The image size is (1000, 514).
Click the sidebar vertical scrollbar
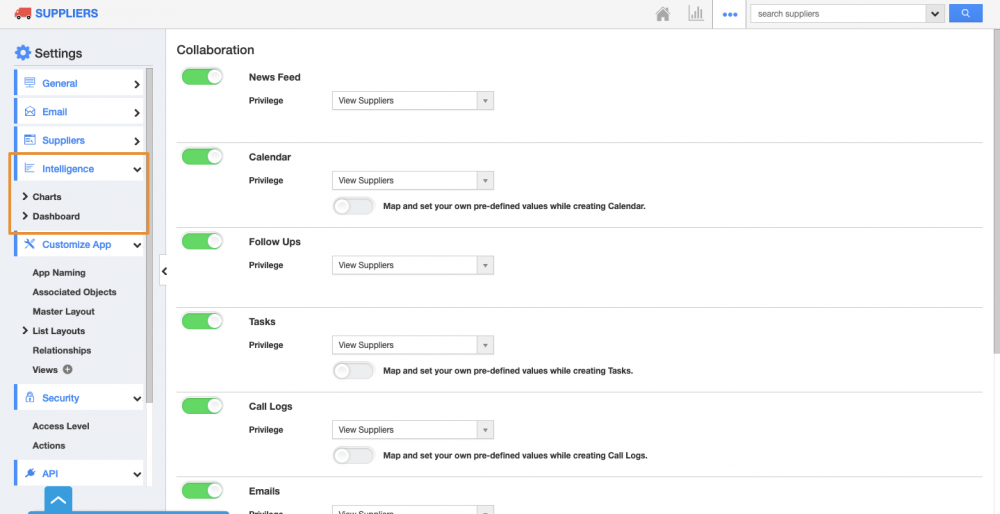(x=150, y=230)
